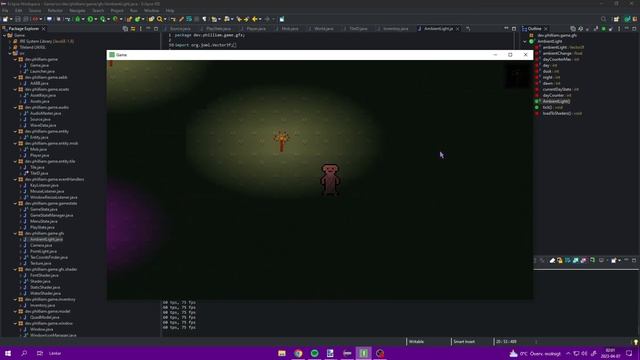Click the yellow Back navigation arrow
Screen dimensions: 640x360
pyautogui.click(x=254, y=19)
